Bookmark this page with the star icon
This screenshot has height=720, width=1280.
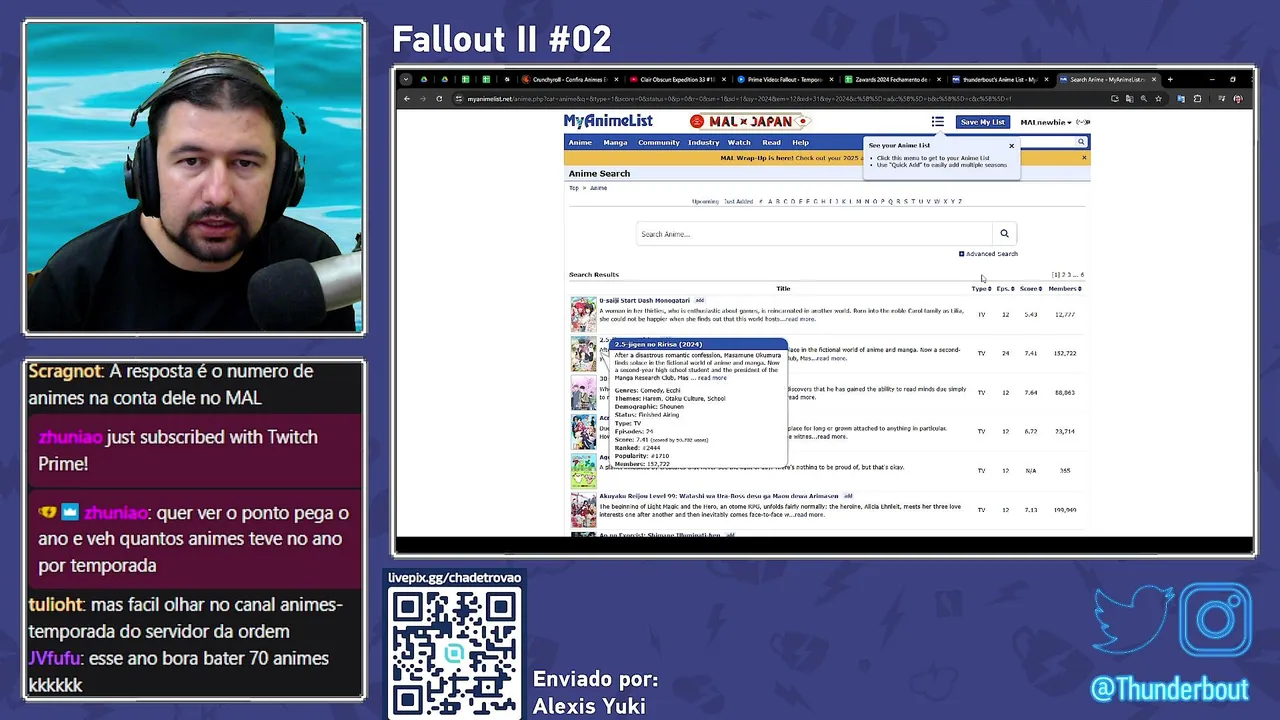coord(1158,99)
